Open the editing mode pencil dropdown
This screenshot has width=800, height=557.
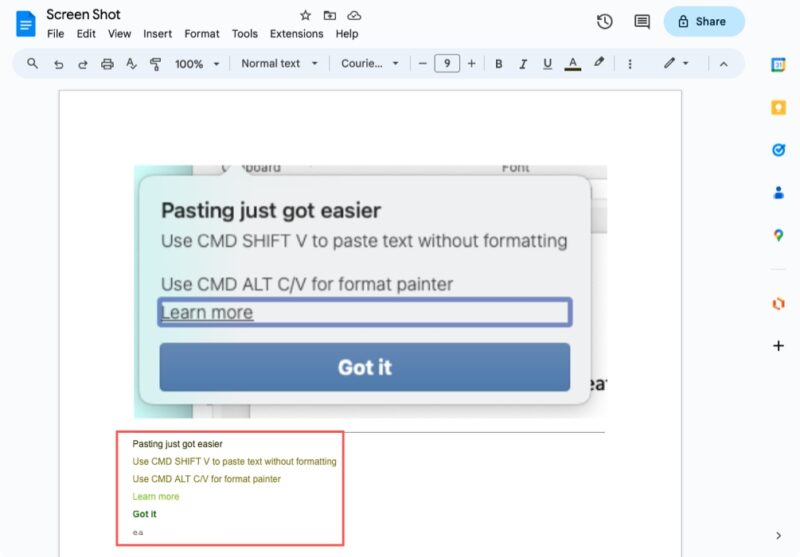pos(676,63)
